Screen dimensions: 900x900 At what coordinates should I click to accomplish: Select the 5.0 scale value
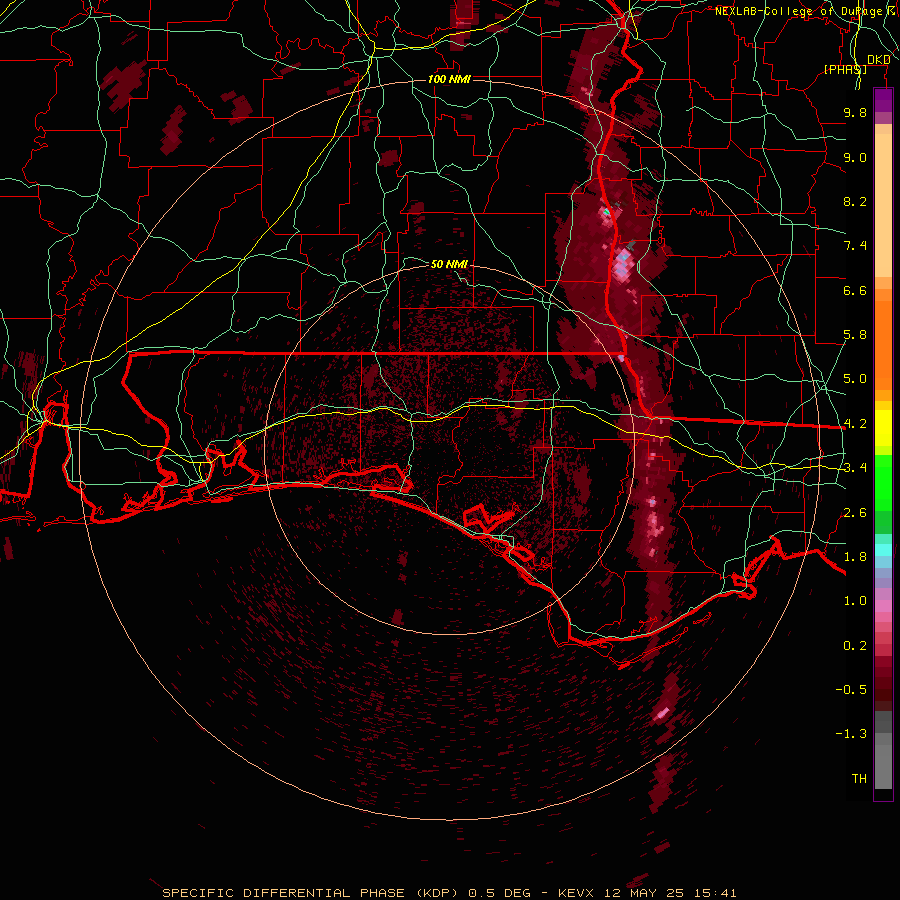(855, 379)
